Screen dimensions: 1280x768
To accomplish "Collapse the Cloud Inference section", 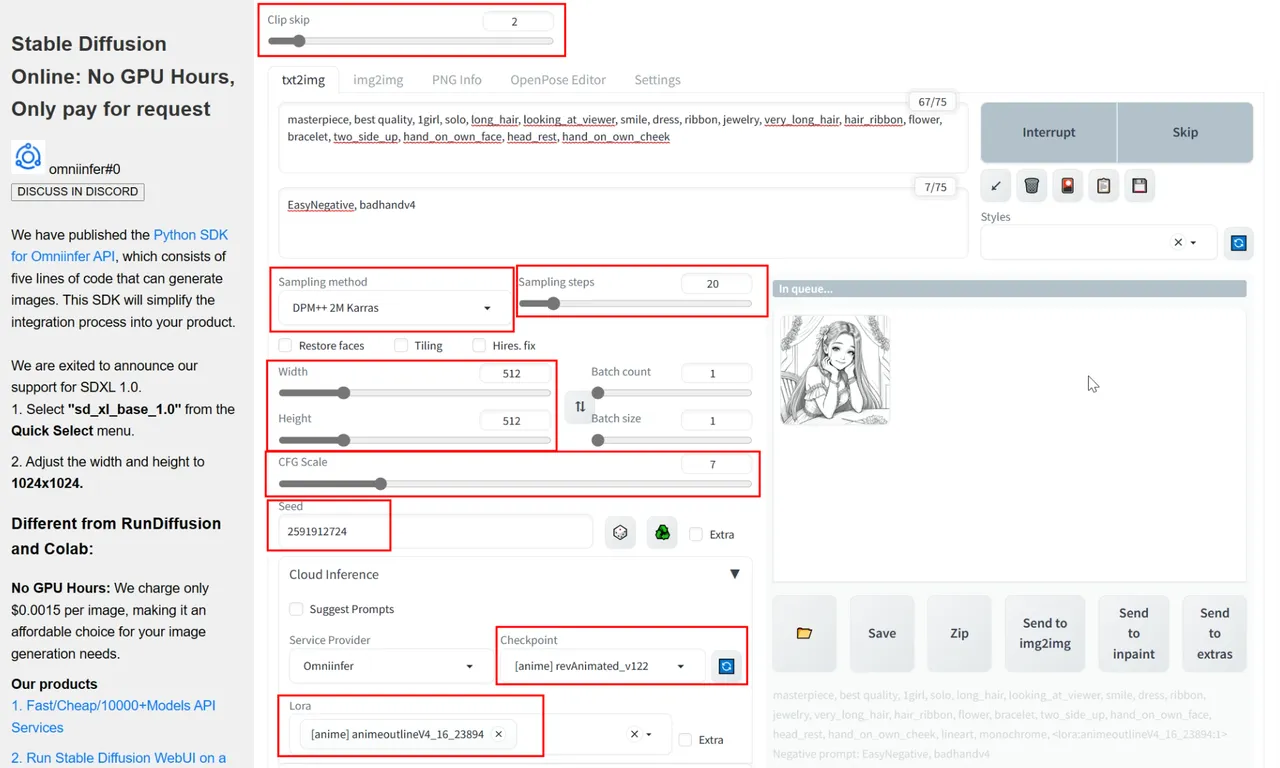I will click(734, 574).
